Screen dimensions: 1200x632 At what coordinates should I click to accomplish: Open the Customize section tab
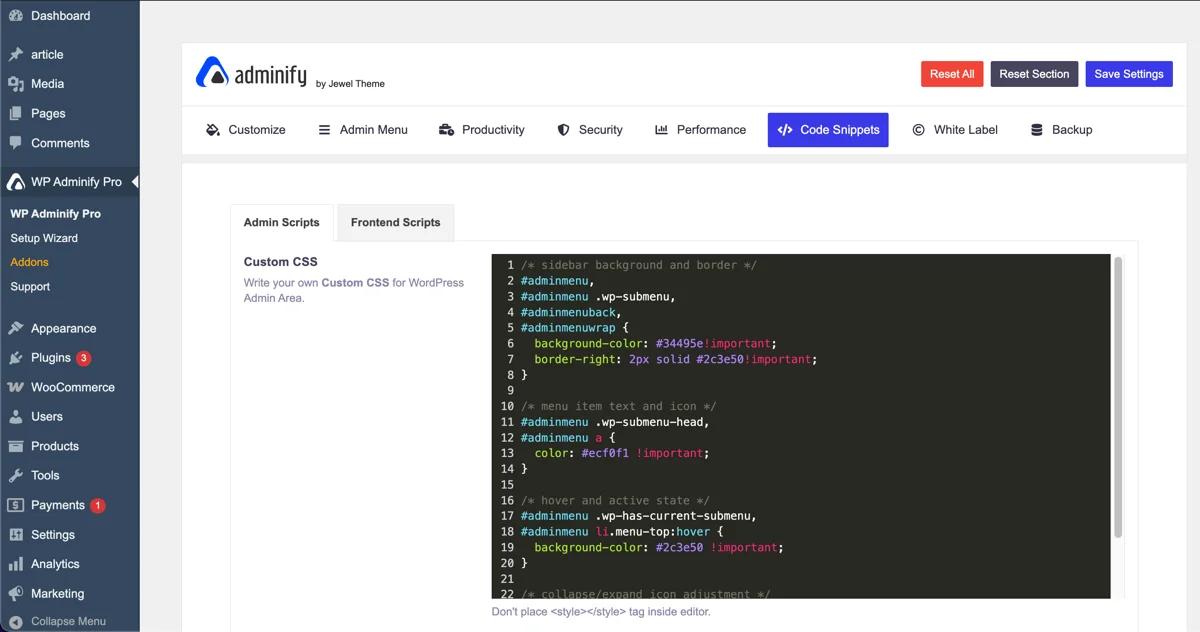point(245,130)
